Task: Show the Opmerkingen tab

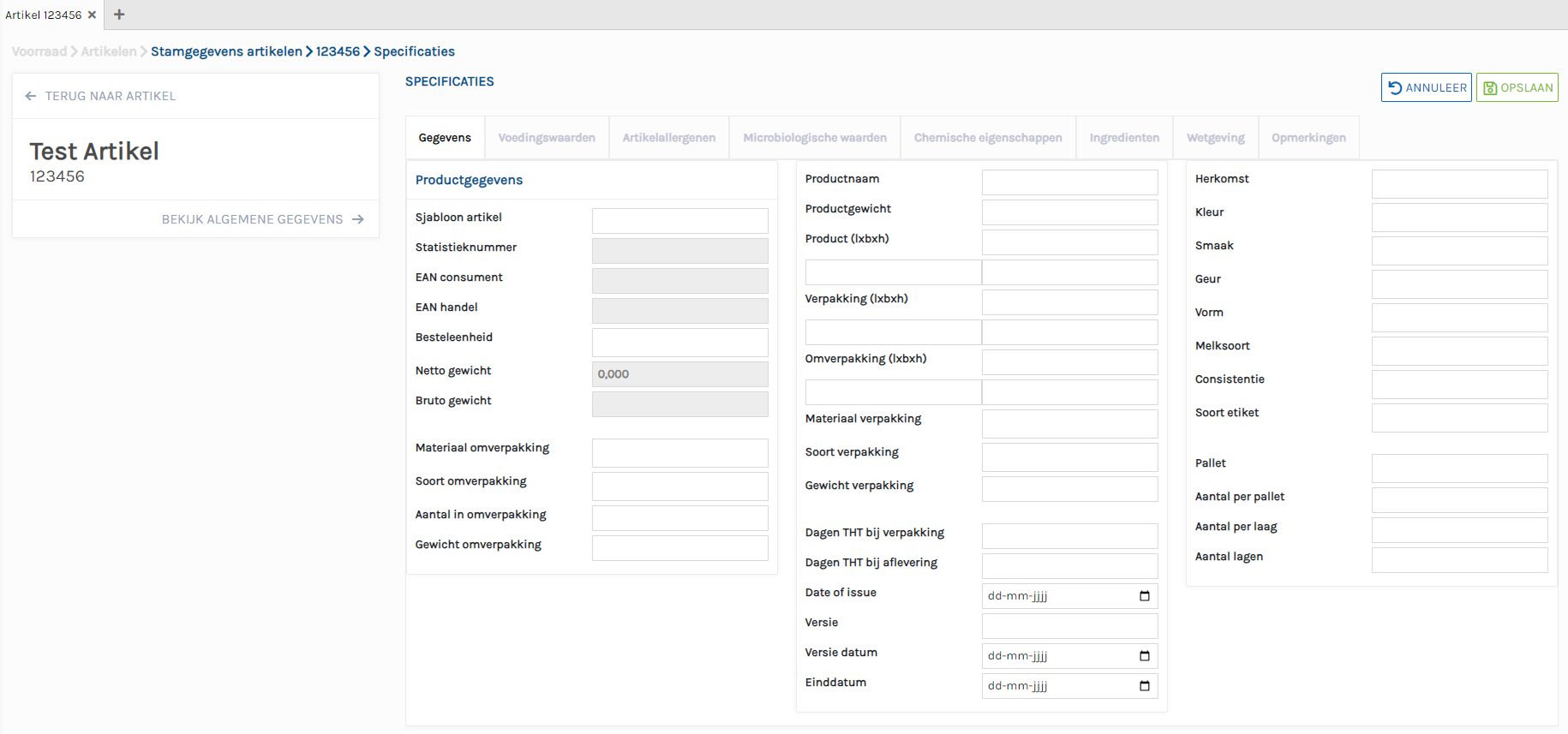Action: pos(1308,138)
